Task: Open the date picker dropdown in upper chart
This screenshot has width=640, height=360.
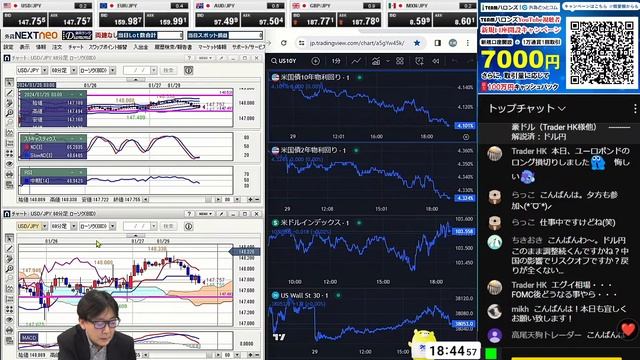Action: [153, 71]
